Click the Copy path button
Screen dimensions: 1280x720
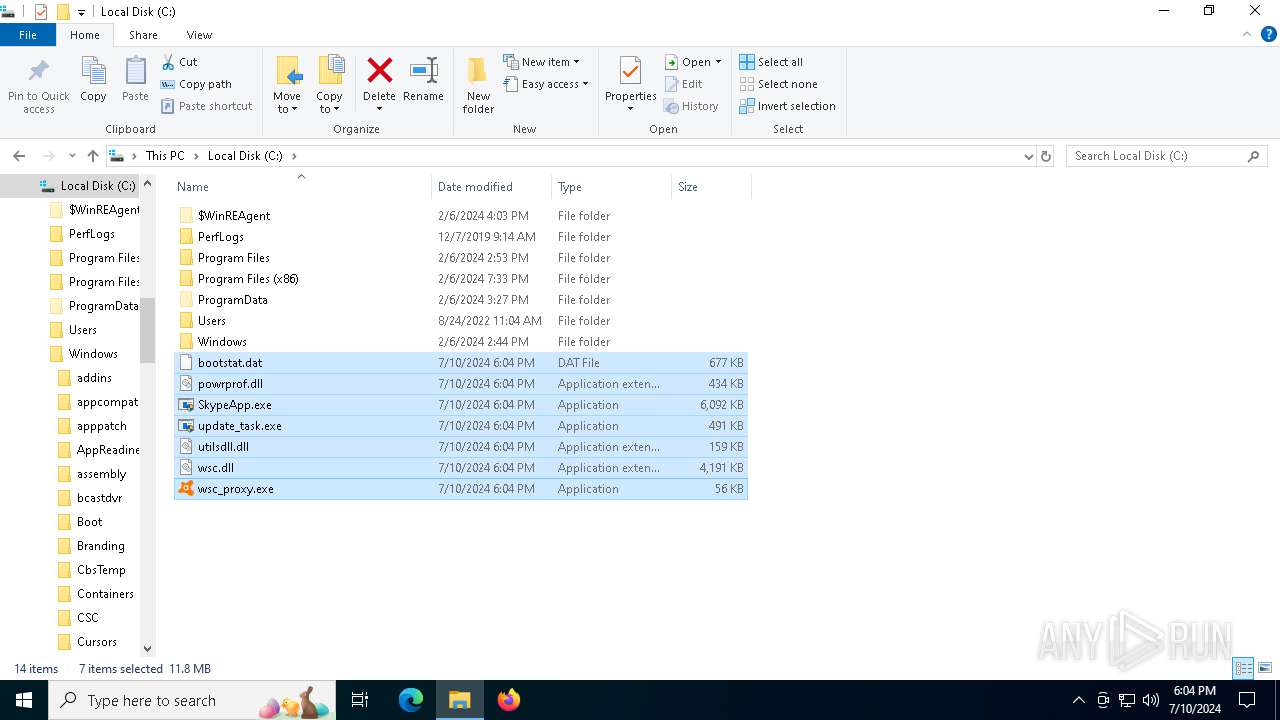coord(196,84)
